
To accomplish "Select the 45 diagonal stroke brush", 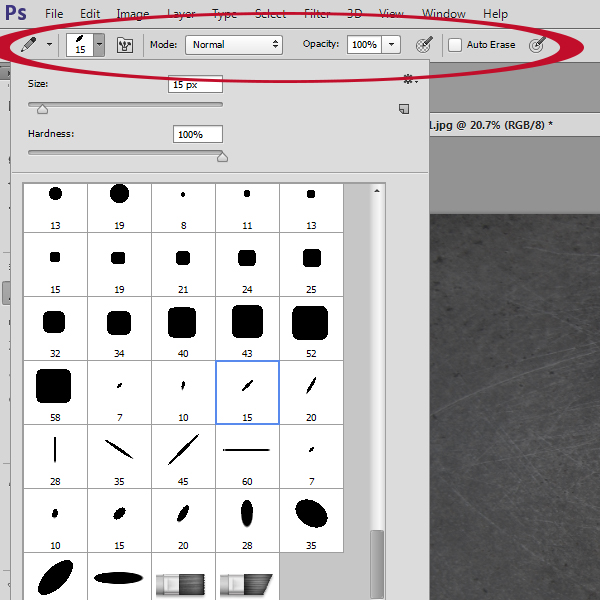I will [182, 450].
